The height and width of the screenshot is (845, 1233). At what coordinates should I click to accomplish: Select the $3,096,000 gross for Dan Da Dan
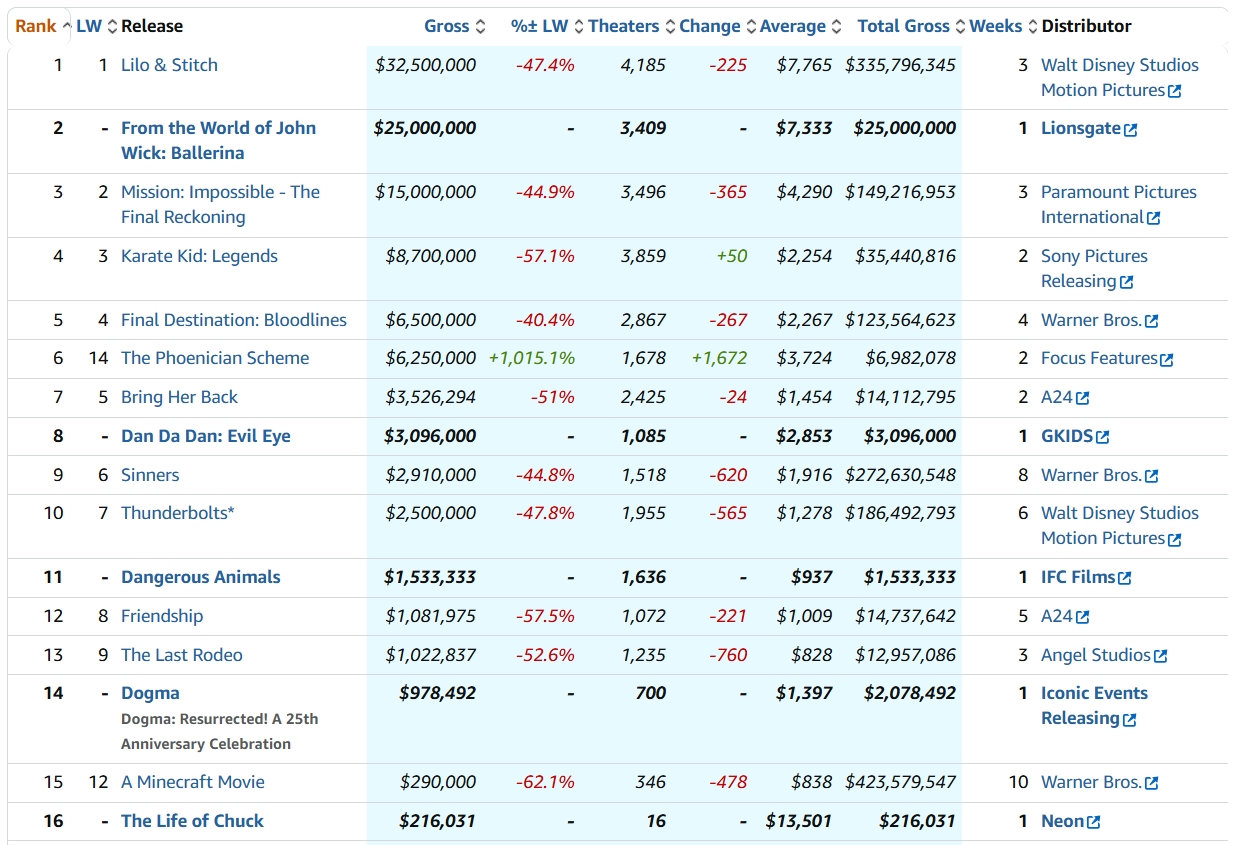click(430, 436)
